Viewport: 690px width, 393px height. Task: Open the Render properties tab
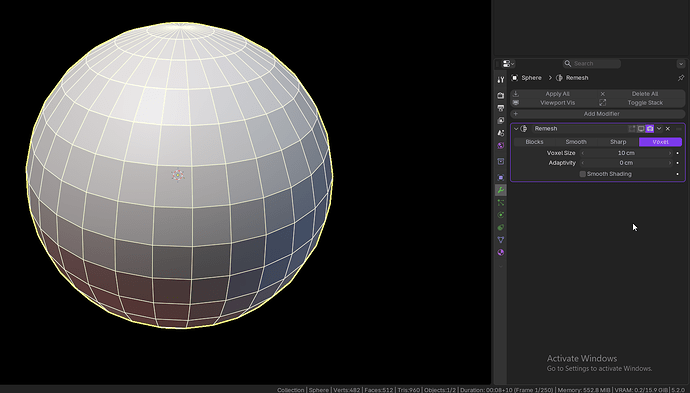point(501,95)
